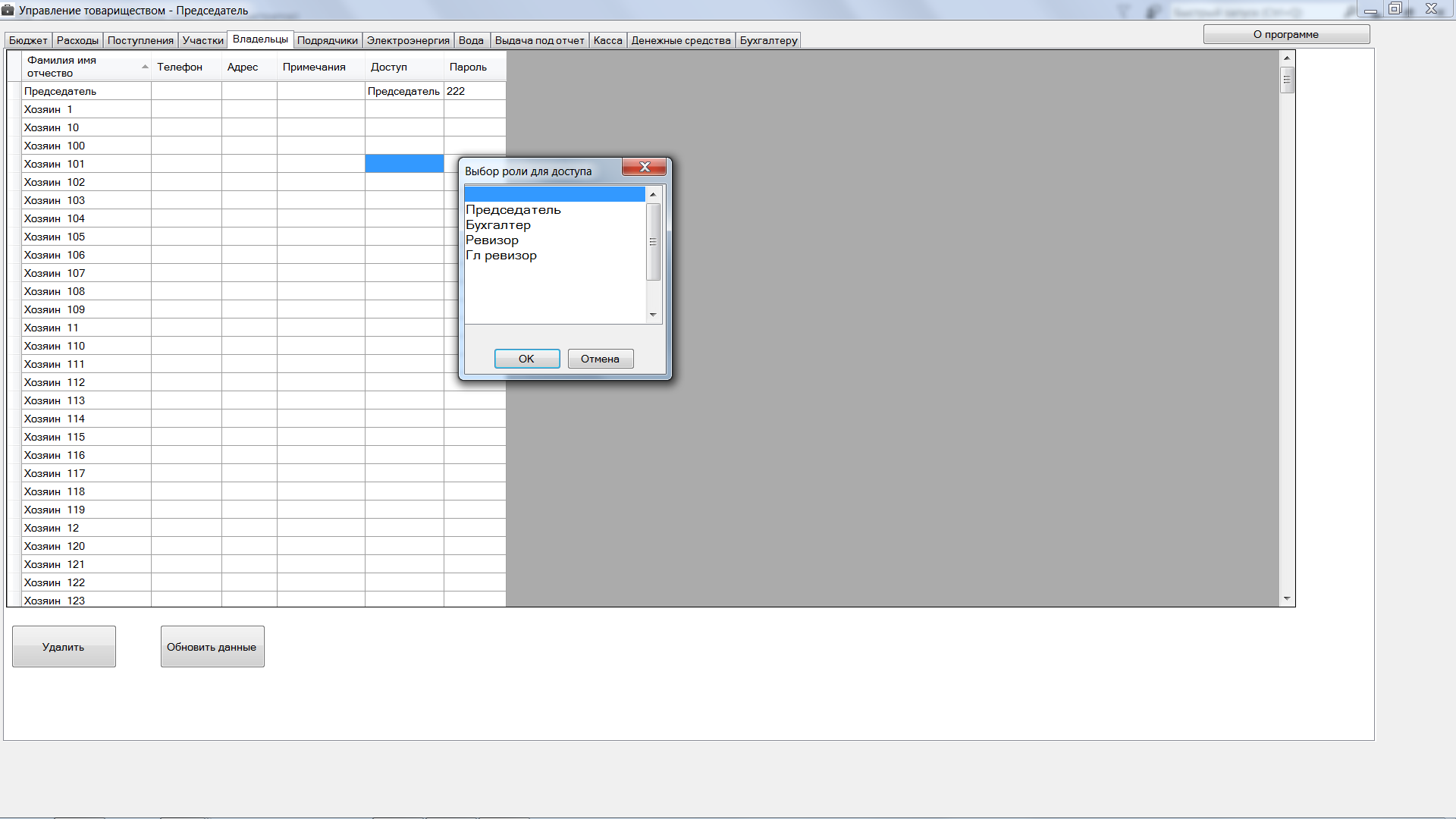The image size is (1456, 819).
Task: Go to the Касса tab
Action: point(607,40)
